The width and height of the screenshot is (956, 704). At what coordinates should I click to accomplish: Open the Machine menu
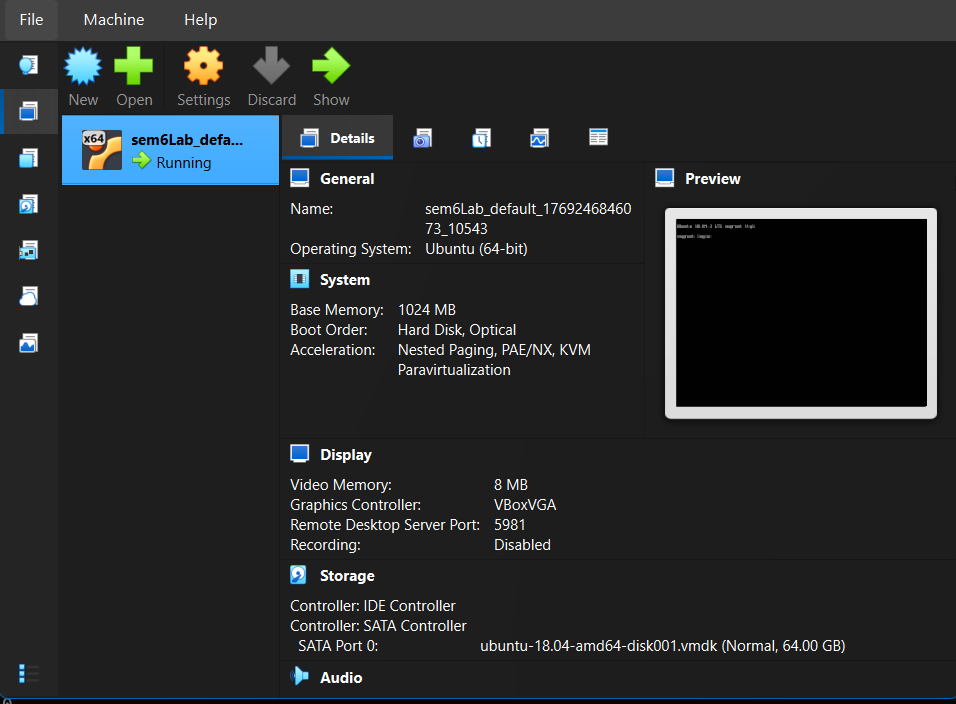[x=113, y=20]
